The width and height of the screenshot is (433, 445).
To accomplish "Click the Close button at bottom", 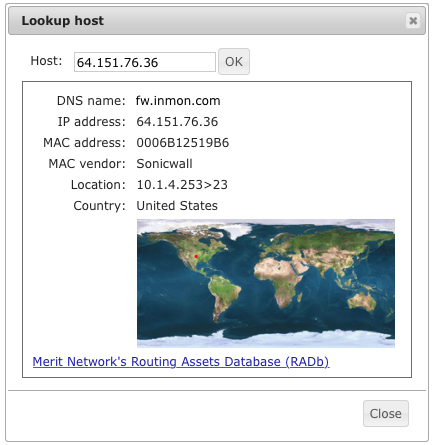I will [386, 414].
